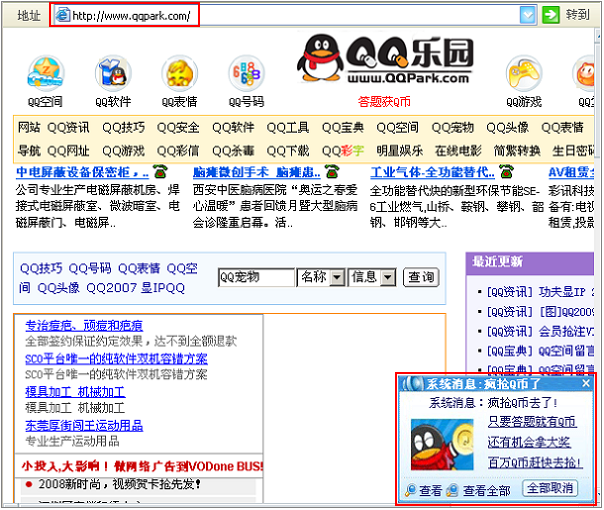
Task: Open QQ下载 in the navigation menu
Action: click(288, 151)
